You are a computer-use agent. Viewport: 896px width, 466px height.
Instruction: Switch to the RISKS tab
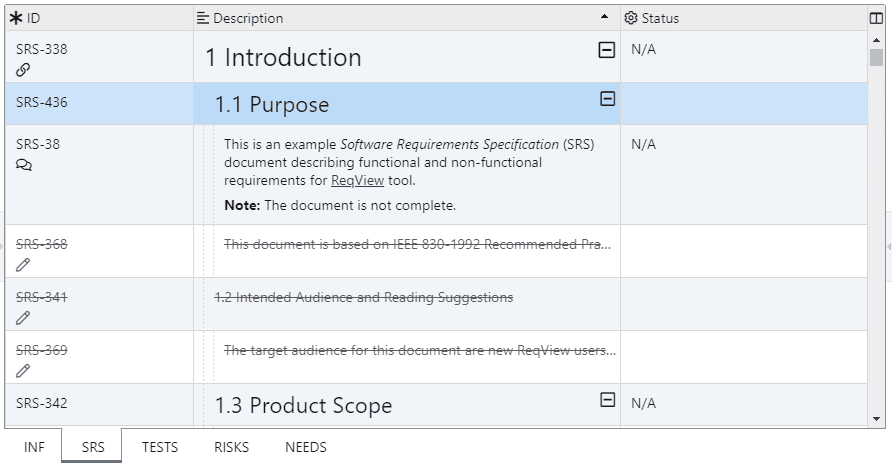(x=231, y=447)
